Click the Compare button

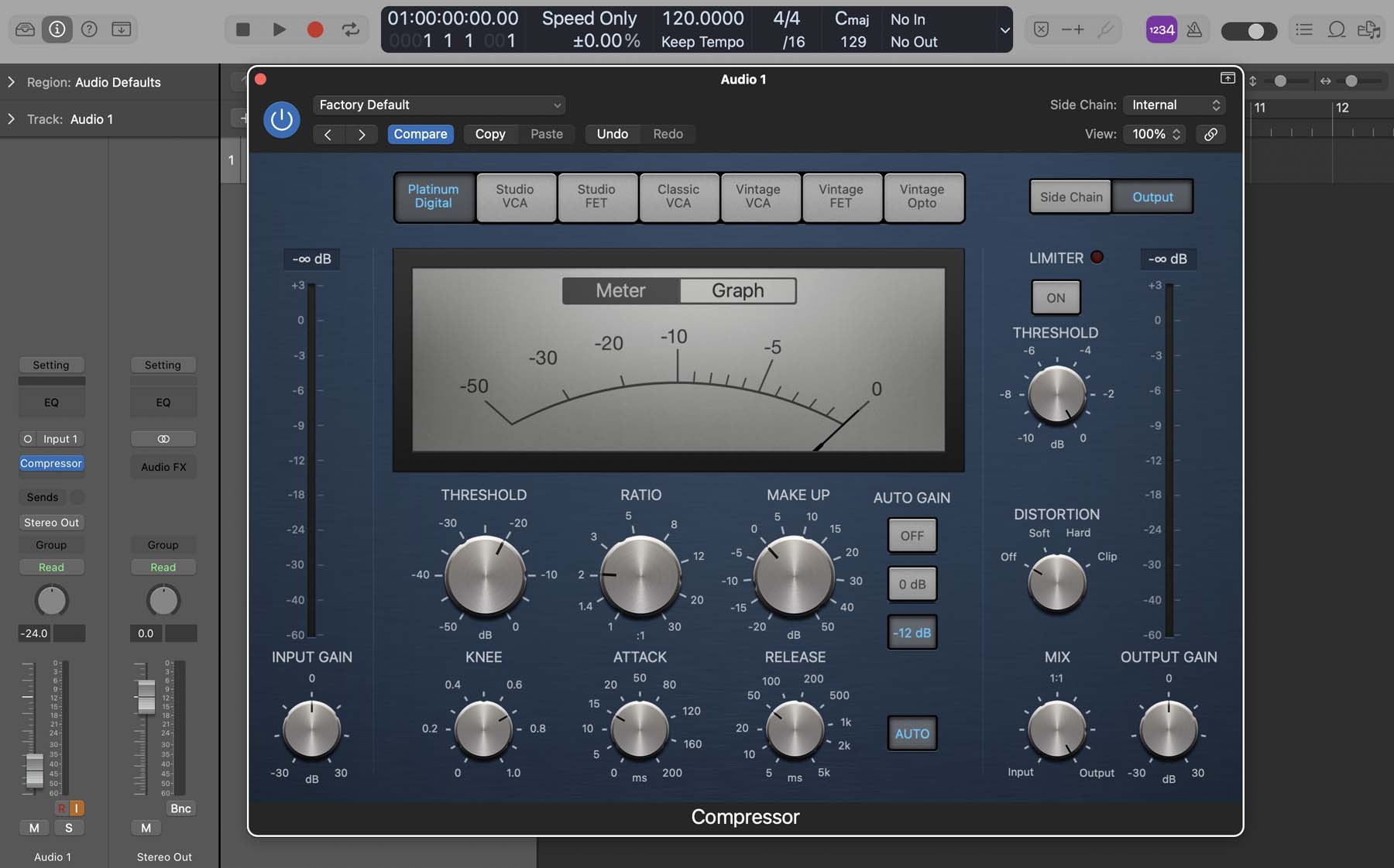pyautogui.click(x=420, y=134)
